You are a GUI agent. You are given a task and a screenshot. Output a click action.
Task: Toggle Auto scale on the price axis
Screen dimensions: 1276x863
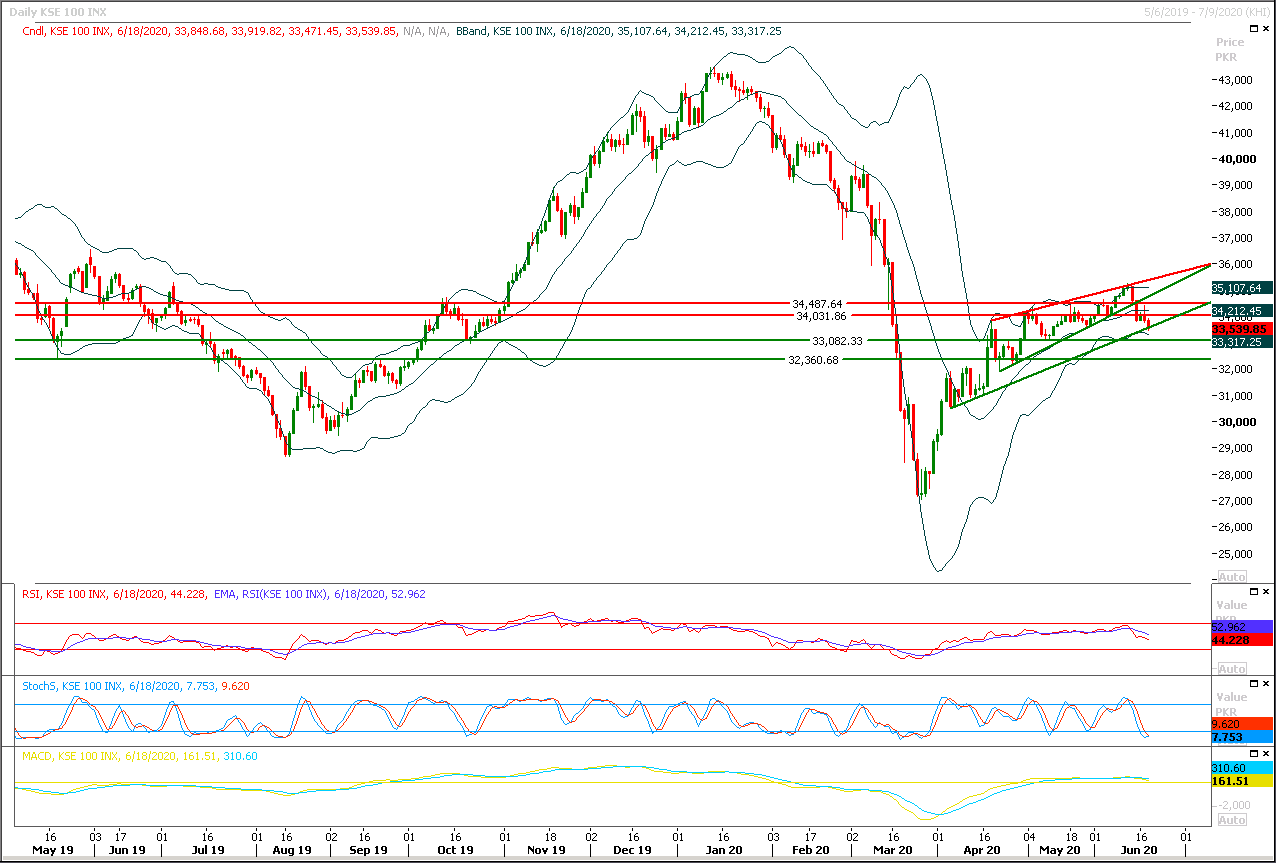coord(1233,577)
